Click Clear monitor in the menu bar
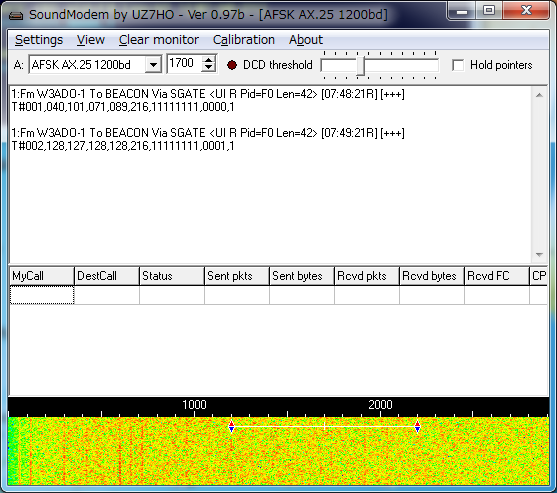The width and height of the screenshot is (557, 493). click(158, 40)
